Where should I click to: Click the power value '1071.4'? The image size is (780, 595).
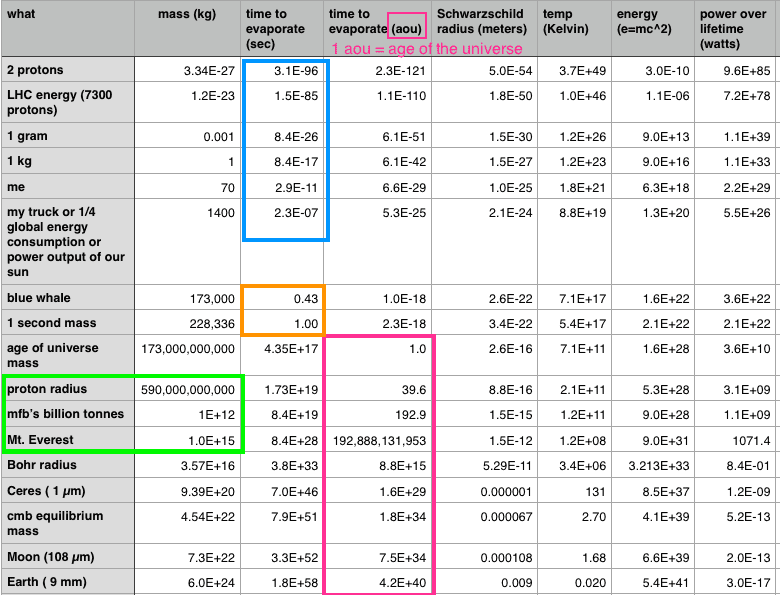point(735,440)
